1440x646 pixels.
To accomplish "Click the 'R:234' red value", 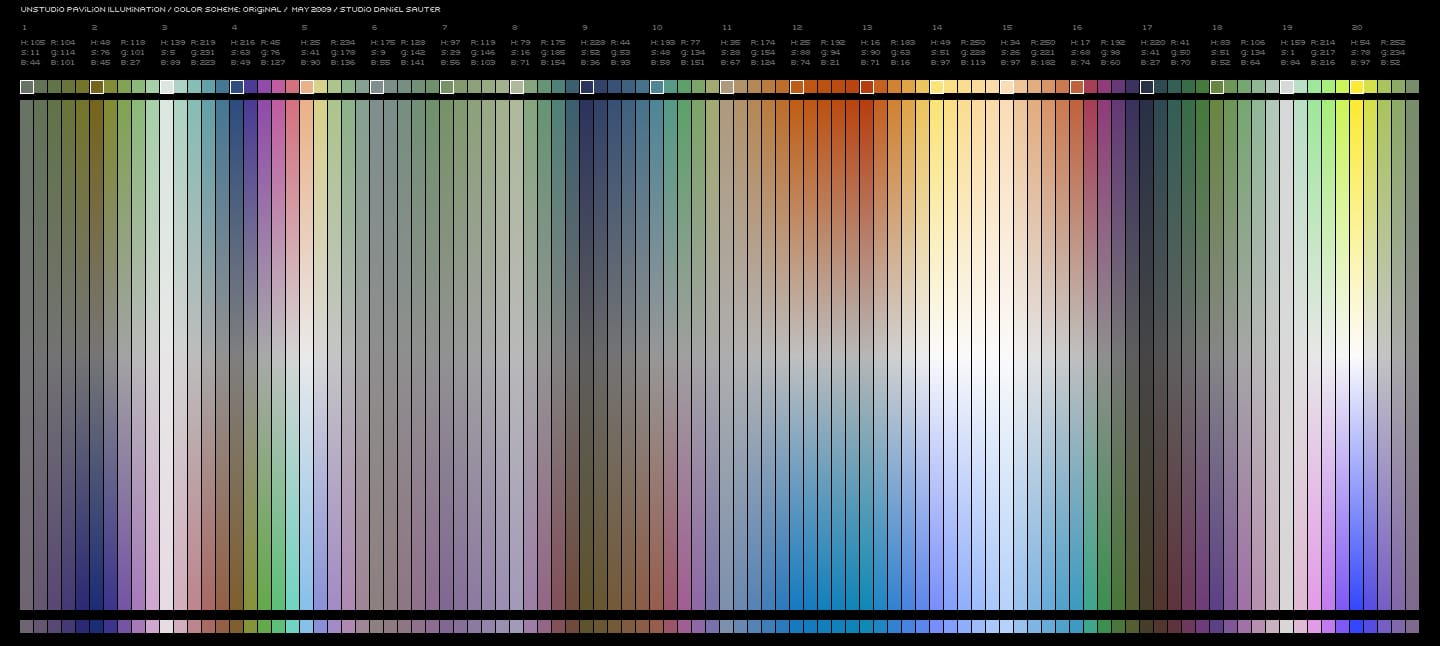I will [343, 43].
